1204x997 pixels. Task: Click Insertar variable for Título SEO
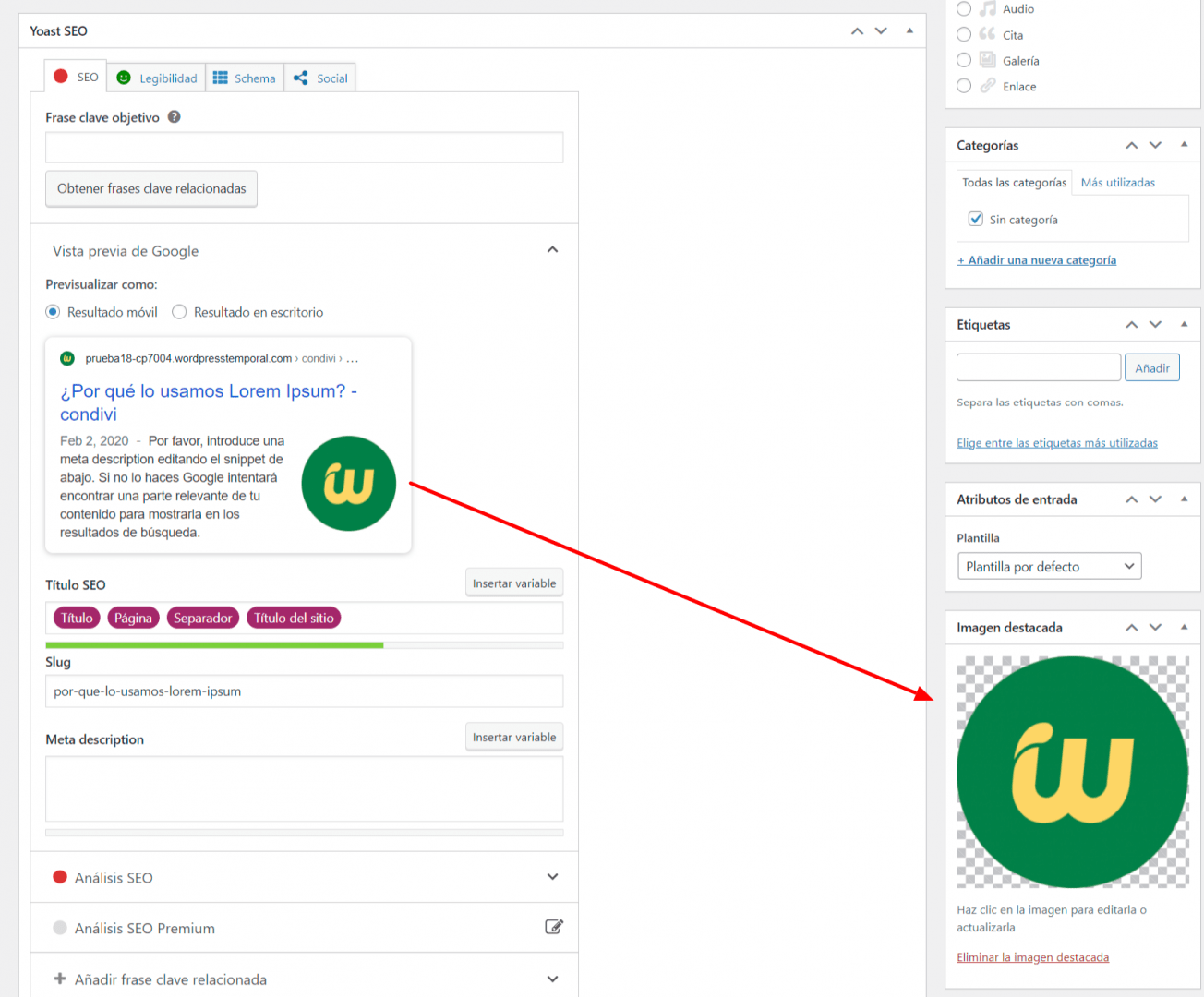(x=514, y=583)
